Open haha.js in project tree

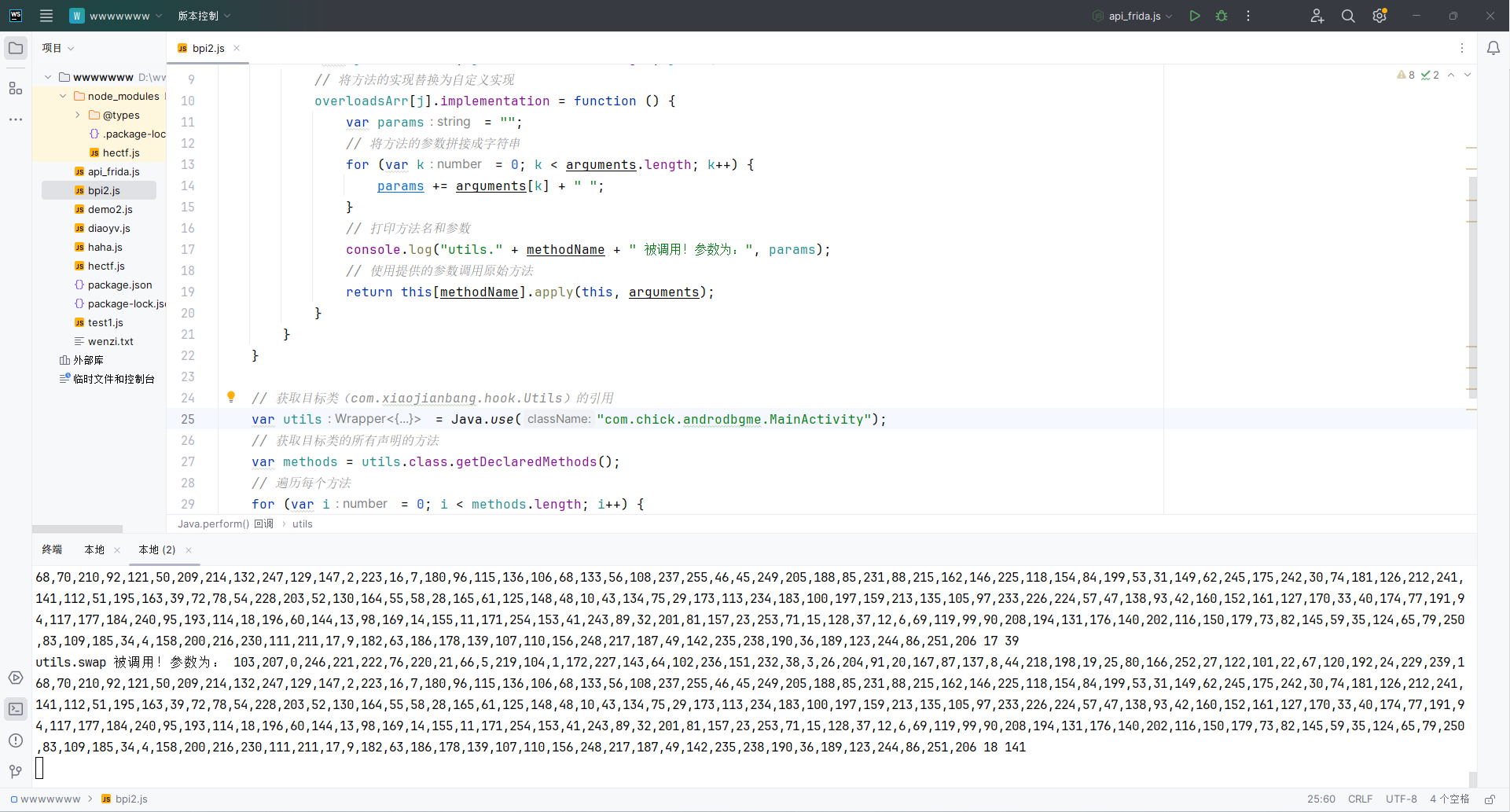[105, 247]
